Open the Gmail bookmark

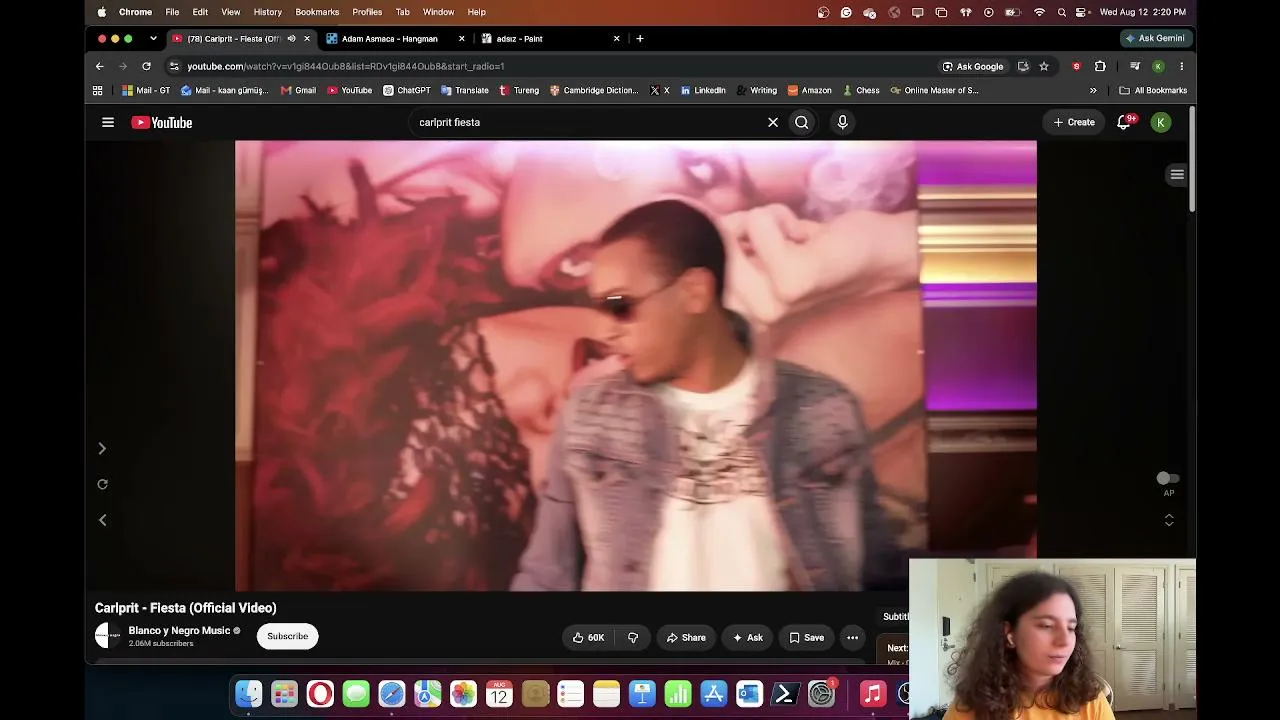coord(298,90)
